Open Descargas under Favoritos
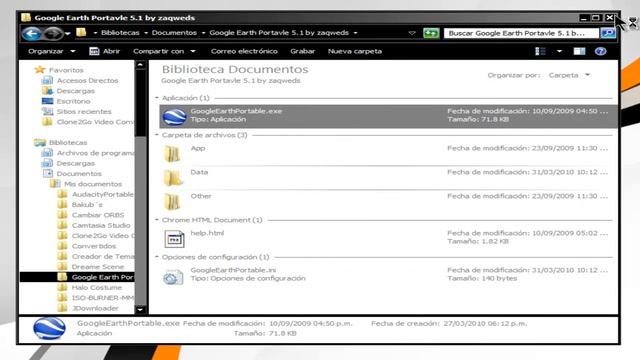The width and height of the screenshot is (640, 360). coord(76,91)
